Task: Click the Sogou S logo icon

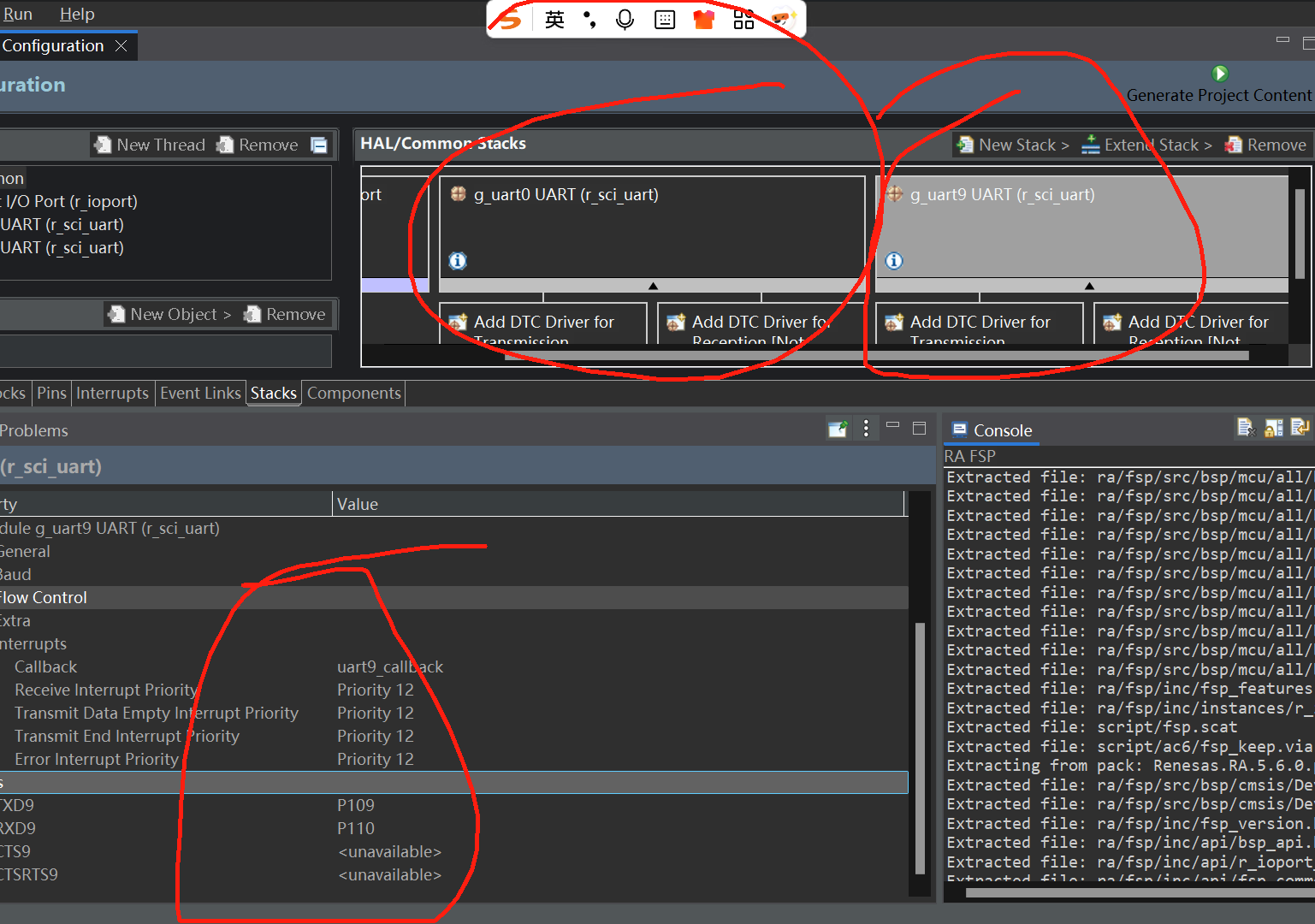Action: (x=510, y=19)
